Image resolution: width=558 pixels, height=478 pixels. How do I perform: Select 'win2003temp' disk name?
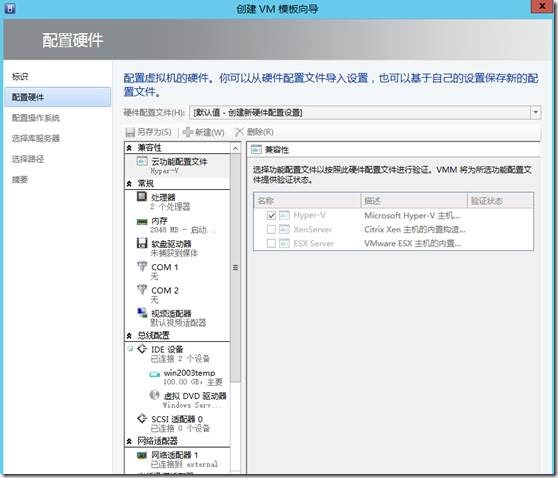coord(189,373)
